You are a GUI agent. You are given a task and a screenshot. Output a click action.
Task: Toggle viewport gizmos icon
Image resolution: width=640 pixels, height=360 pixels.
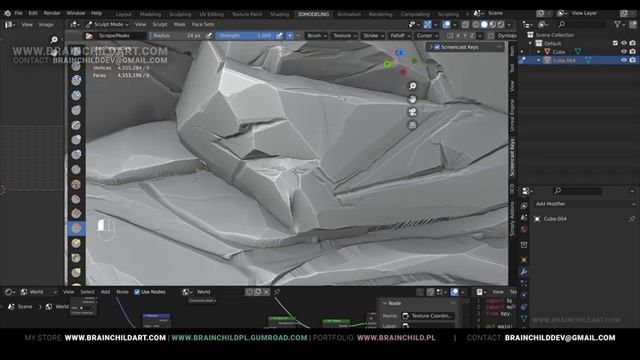(427, 25)
